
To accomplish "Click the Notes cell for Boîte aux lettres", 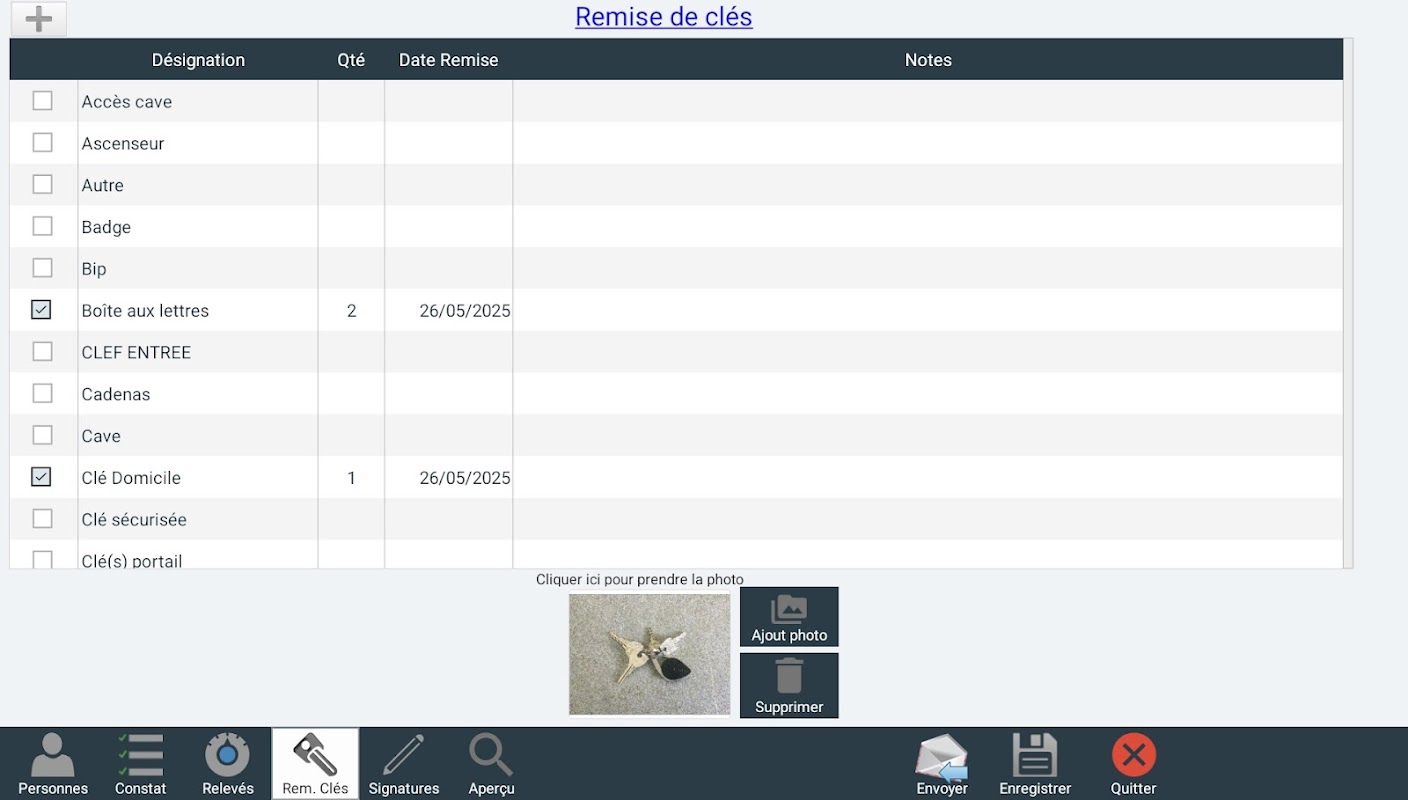I will click(928, 311).
